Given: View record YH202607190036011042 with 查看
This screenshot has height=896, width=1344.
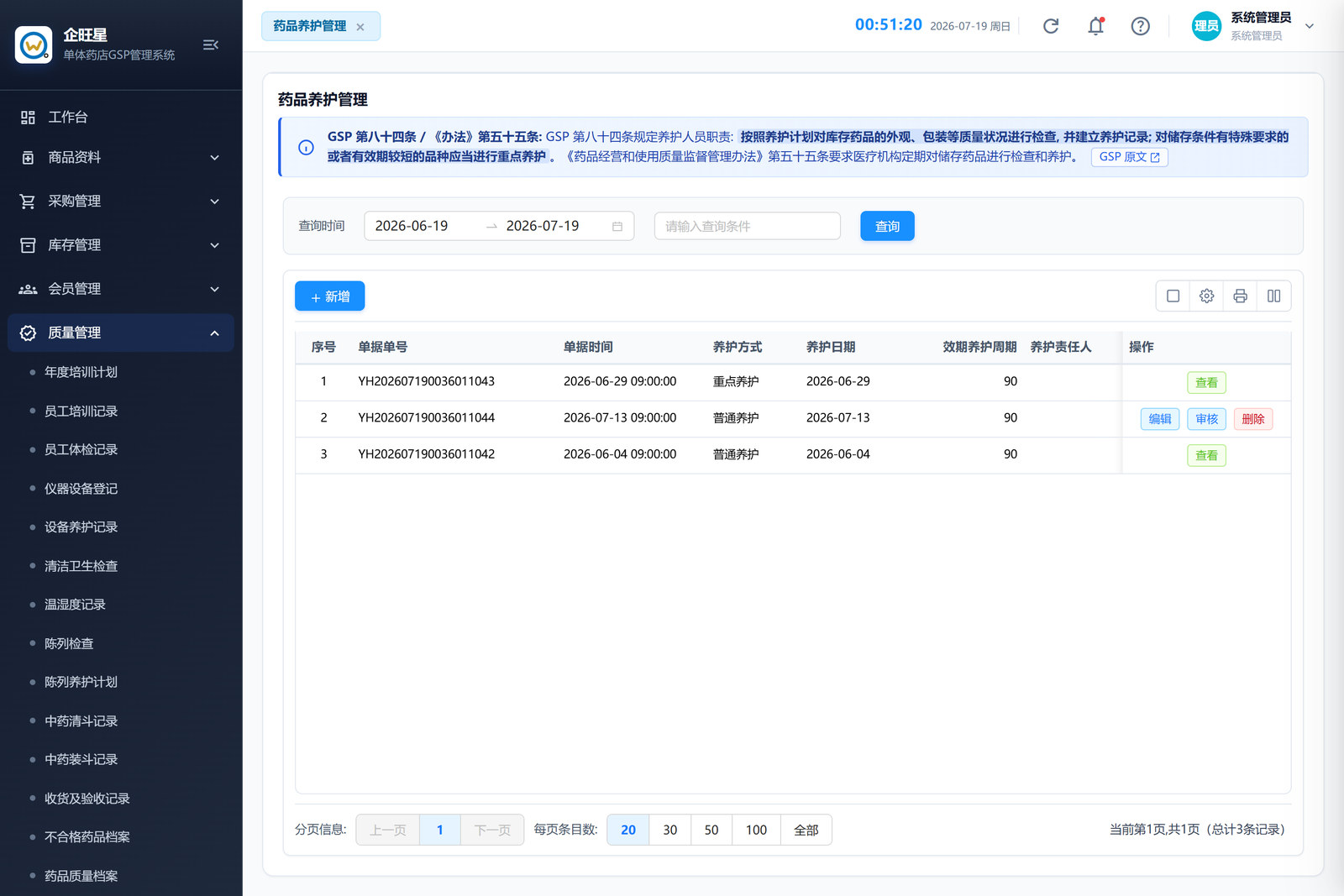Looking at the screenshot, I should point(1206,456).
